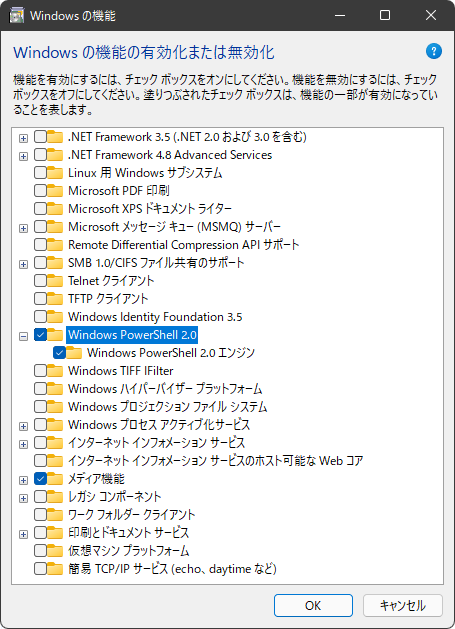The height and width of the screenshot is (629, 455).
Task: Expand Microsoft メッセージ キュー (MSMQ) サーバー node
Action: (x=23, y=228)
